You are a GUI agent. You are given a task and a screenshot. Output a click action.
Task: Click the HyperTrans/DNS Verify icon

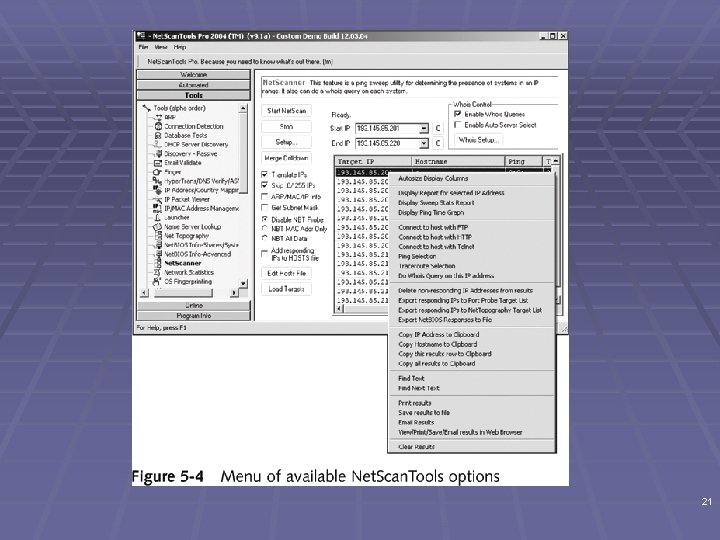tap(158, 181)
